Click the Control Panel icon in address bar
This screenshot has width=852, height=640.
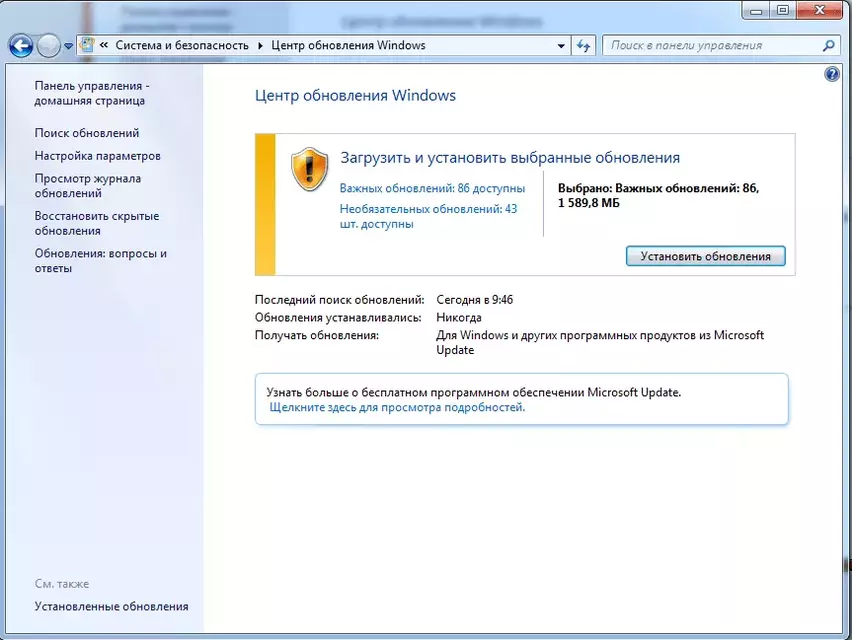click(x=87, y=45)
